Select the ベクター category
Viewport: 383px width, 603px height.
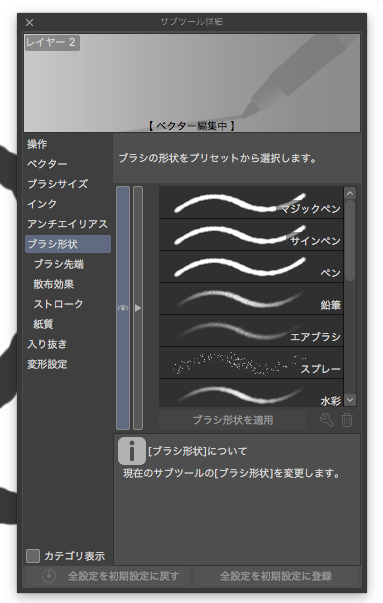pyautogui.click(x=47, y=164)
